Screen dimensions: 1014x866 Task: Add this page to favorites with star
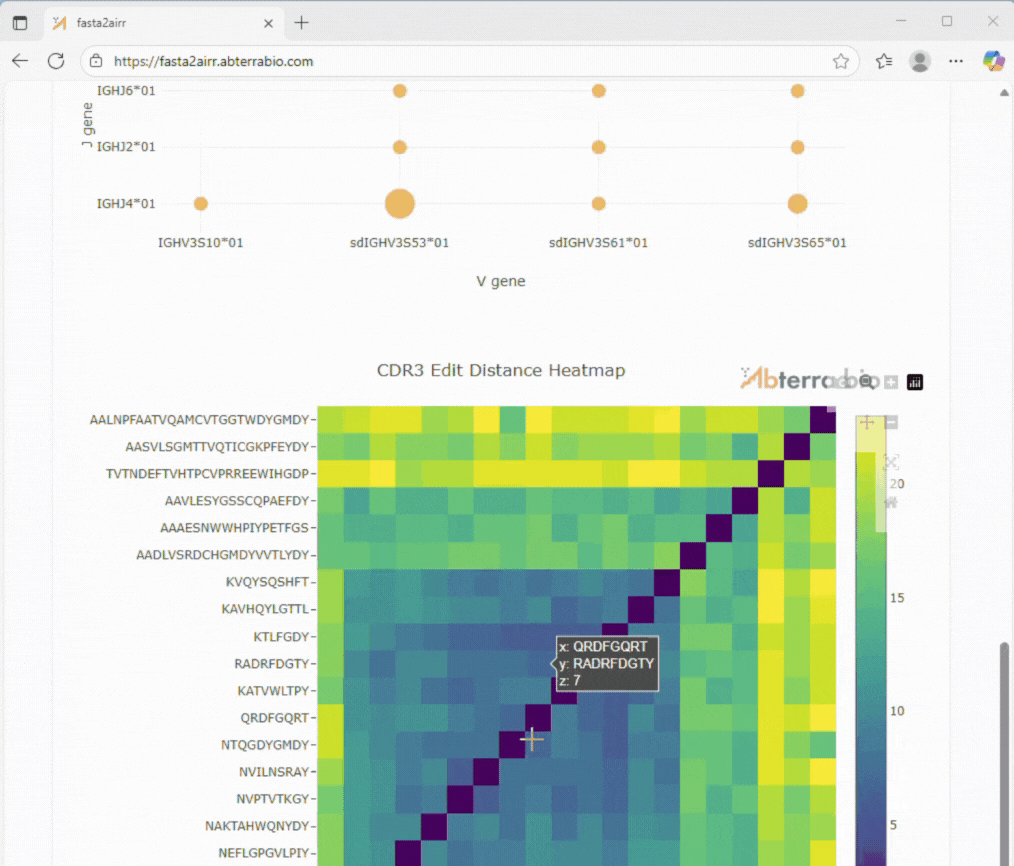[x=841, y=61]
